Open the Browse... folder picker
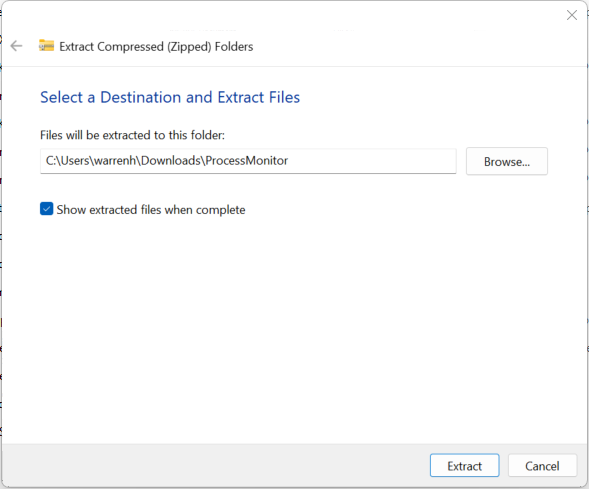Viewport: 589px width, 489px height. 507,161
